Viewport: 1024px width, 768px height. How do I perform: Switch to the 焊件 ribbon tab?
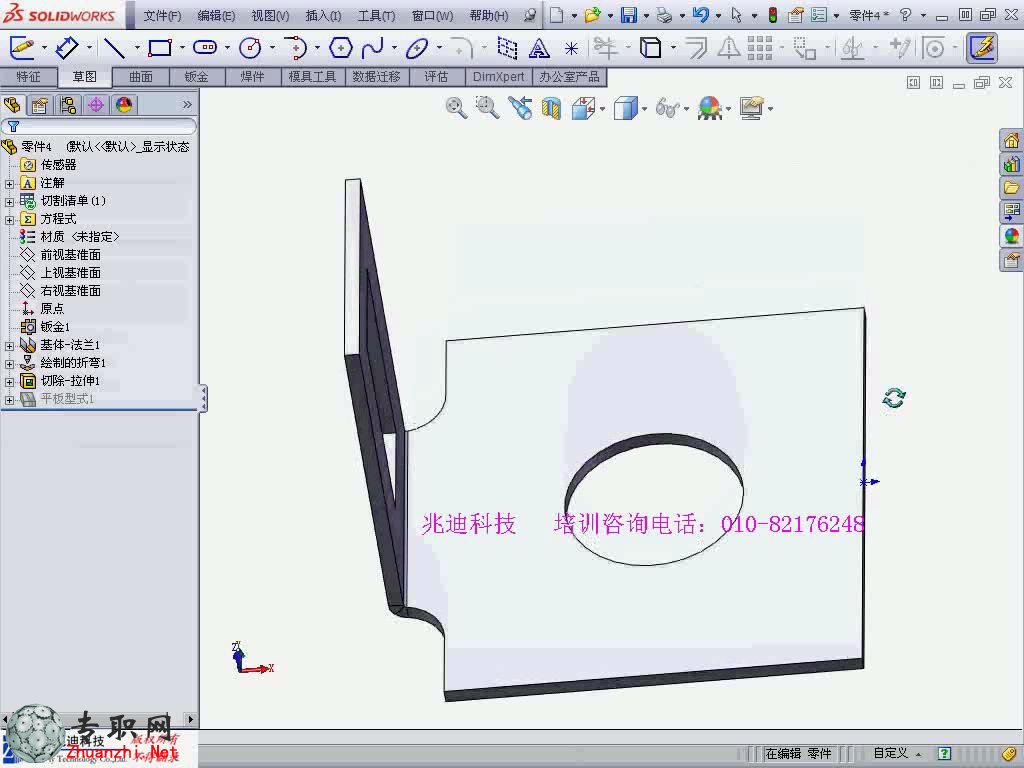[x=252, y=77]
